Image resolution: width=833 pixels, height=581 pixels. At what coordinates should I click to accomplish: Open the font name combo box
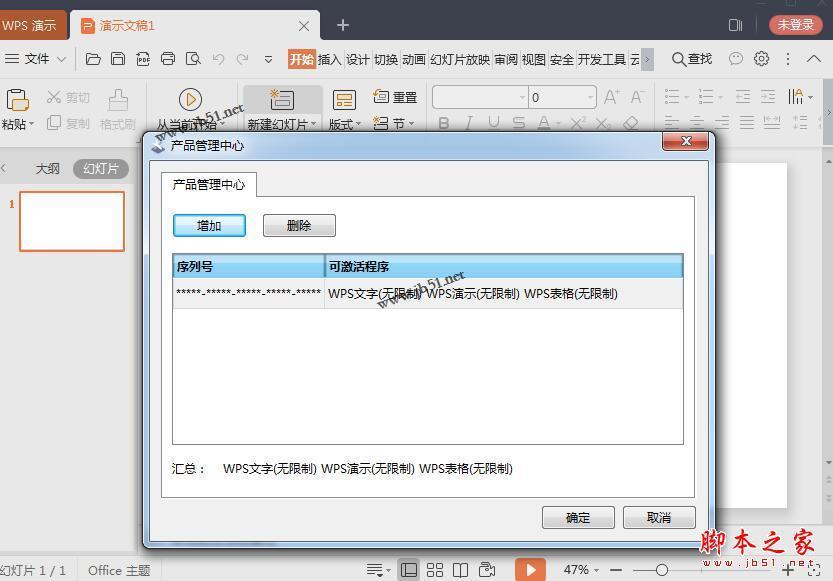pos(480,97)
